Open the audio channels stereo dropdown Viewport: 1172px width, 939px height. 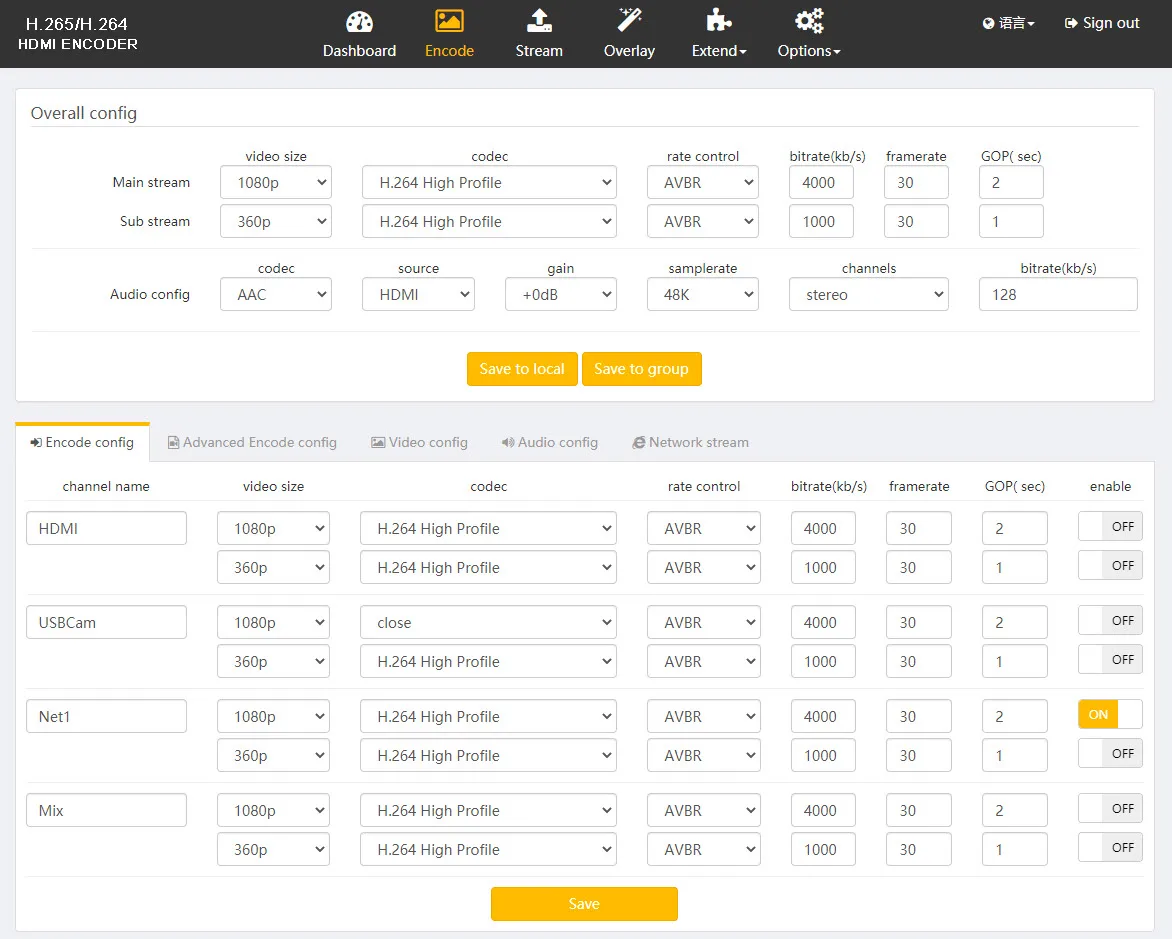click(x=868, y=295)
